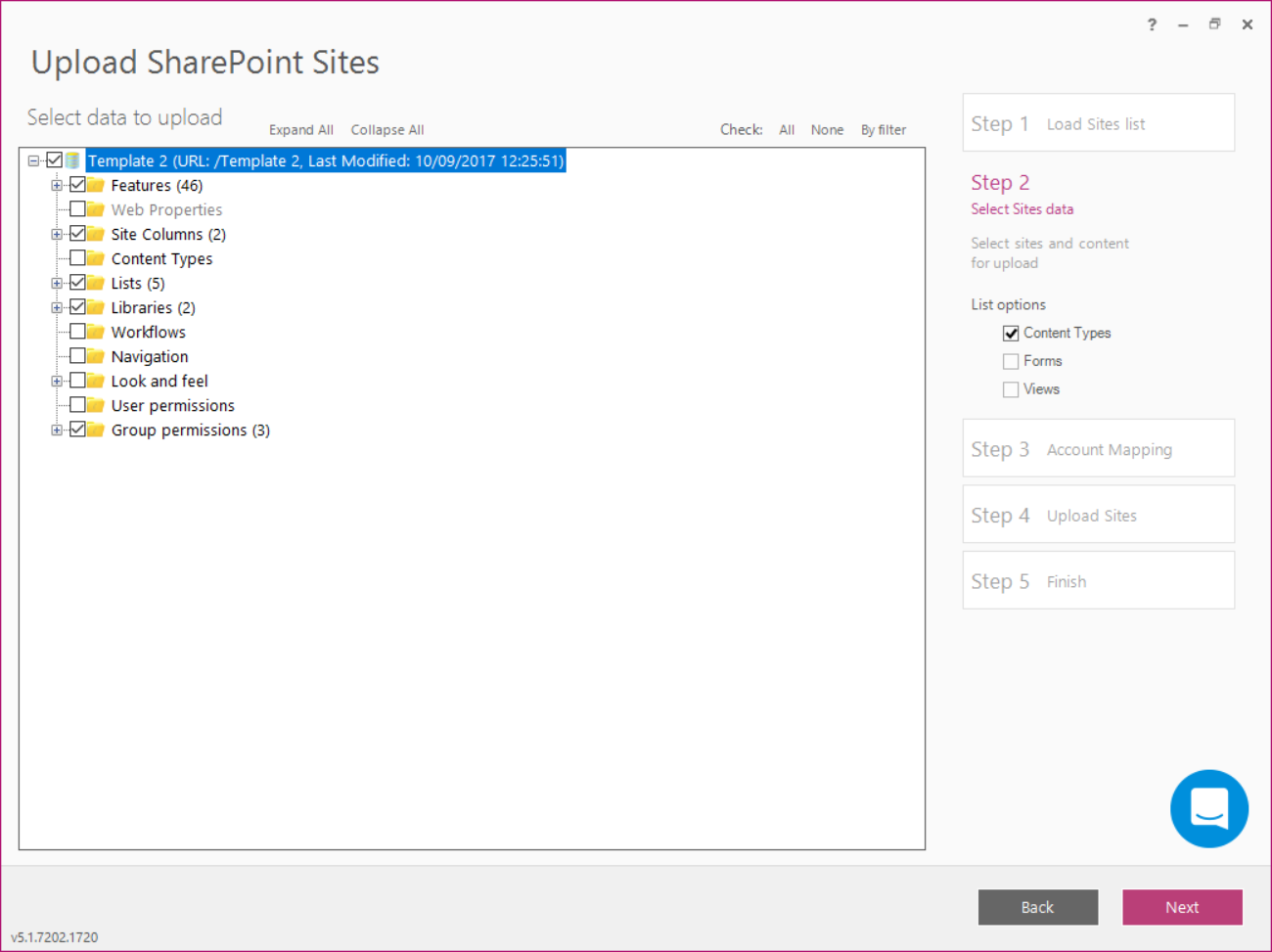Enable Forms under List options
This screenshot has height=952, width=1272.
click(1011, 362)
